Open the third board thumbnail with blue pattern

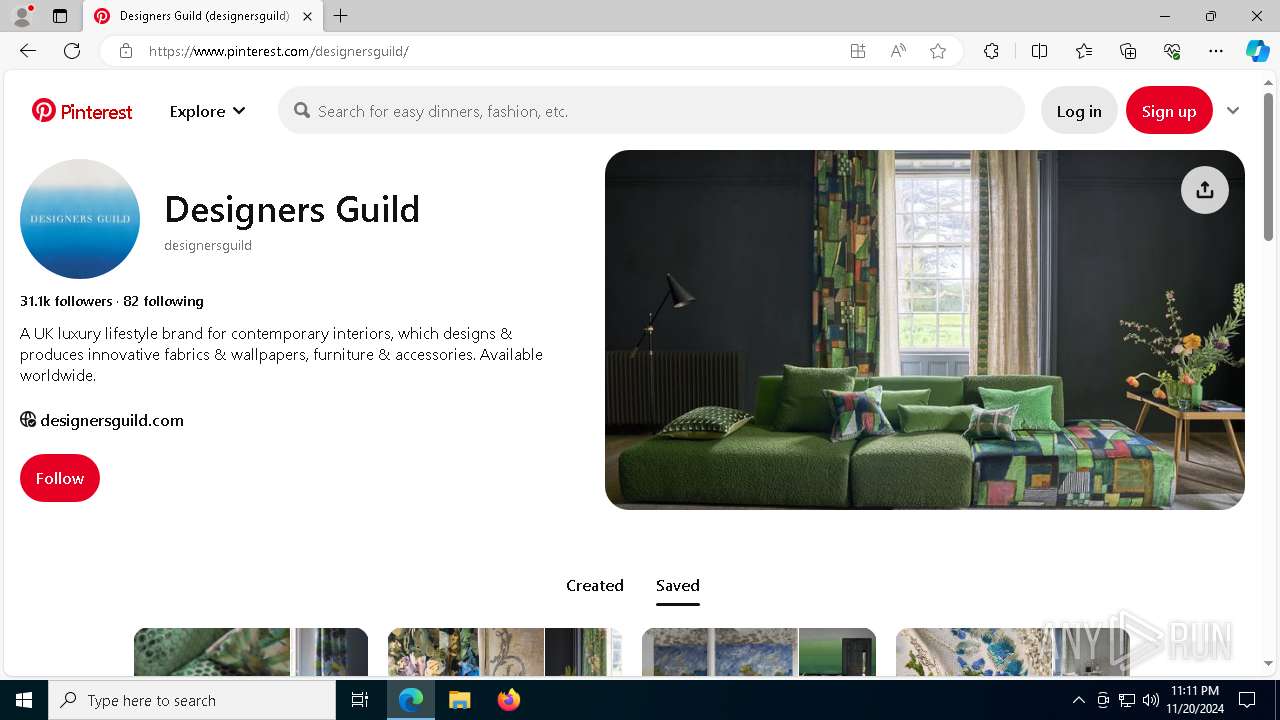(759, 652)
